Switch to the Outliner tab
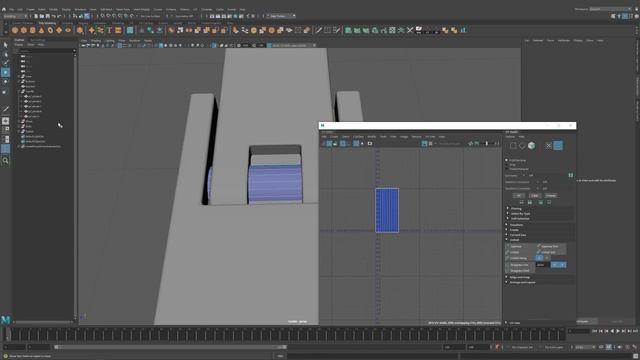The image size is (640, 360). [19, 40]
